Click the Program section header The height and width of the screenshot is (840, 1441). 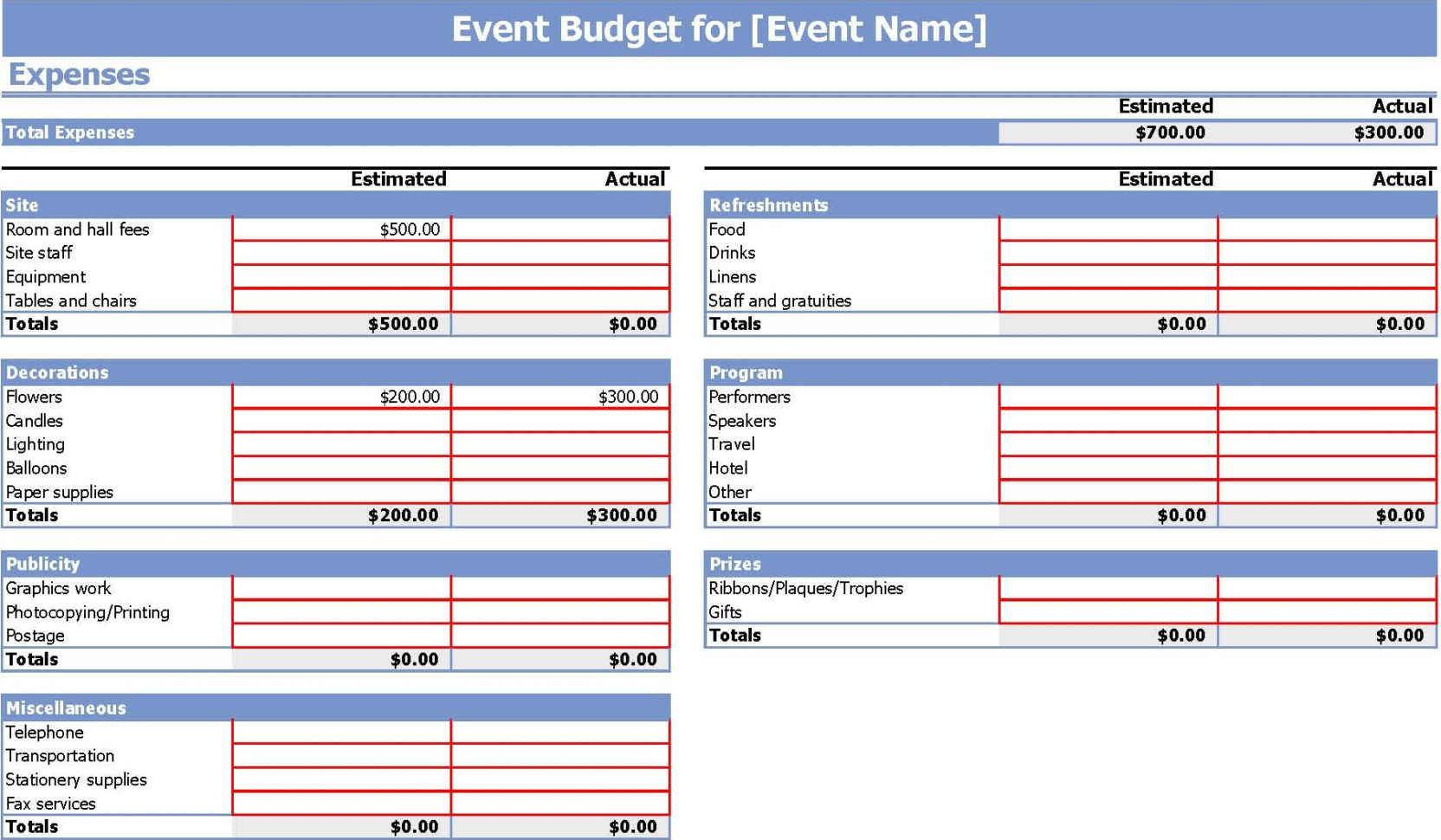[745, 372]
